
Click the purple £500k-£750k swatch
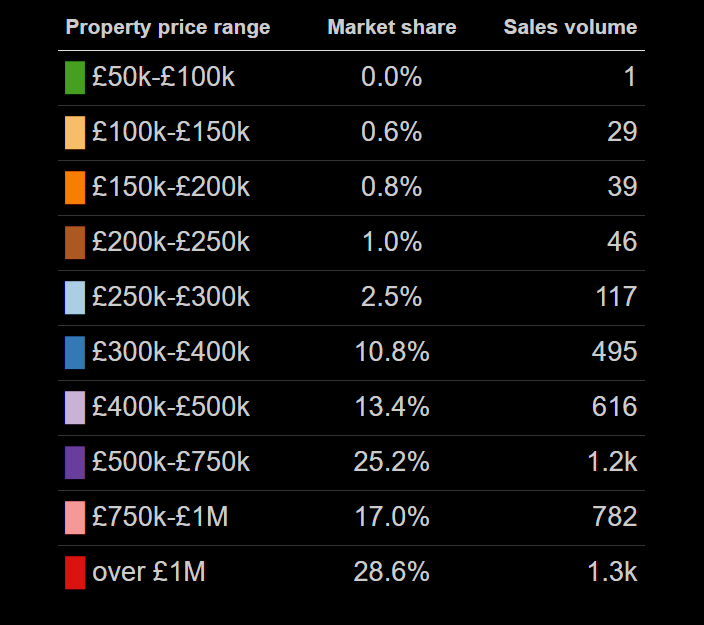tap(75, 463)
